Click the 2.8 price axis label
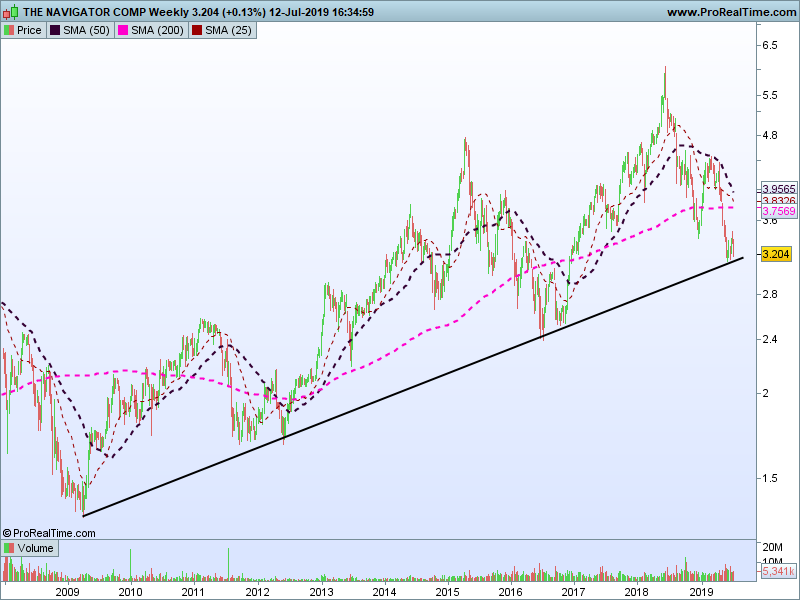Image resolution: width=800 pixels, height=600 pixels. (x=770, y=294)
